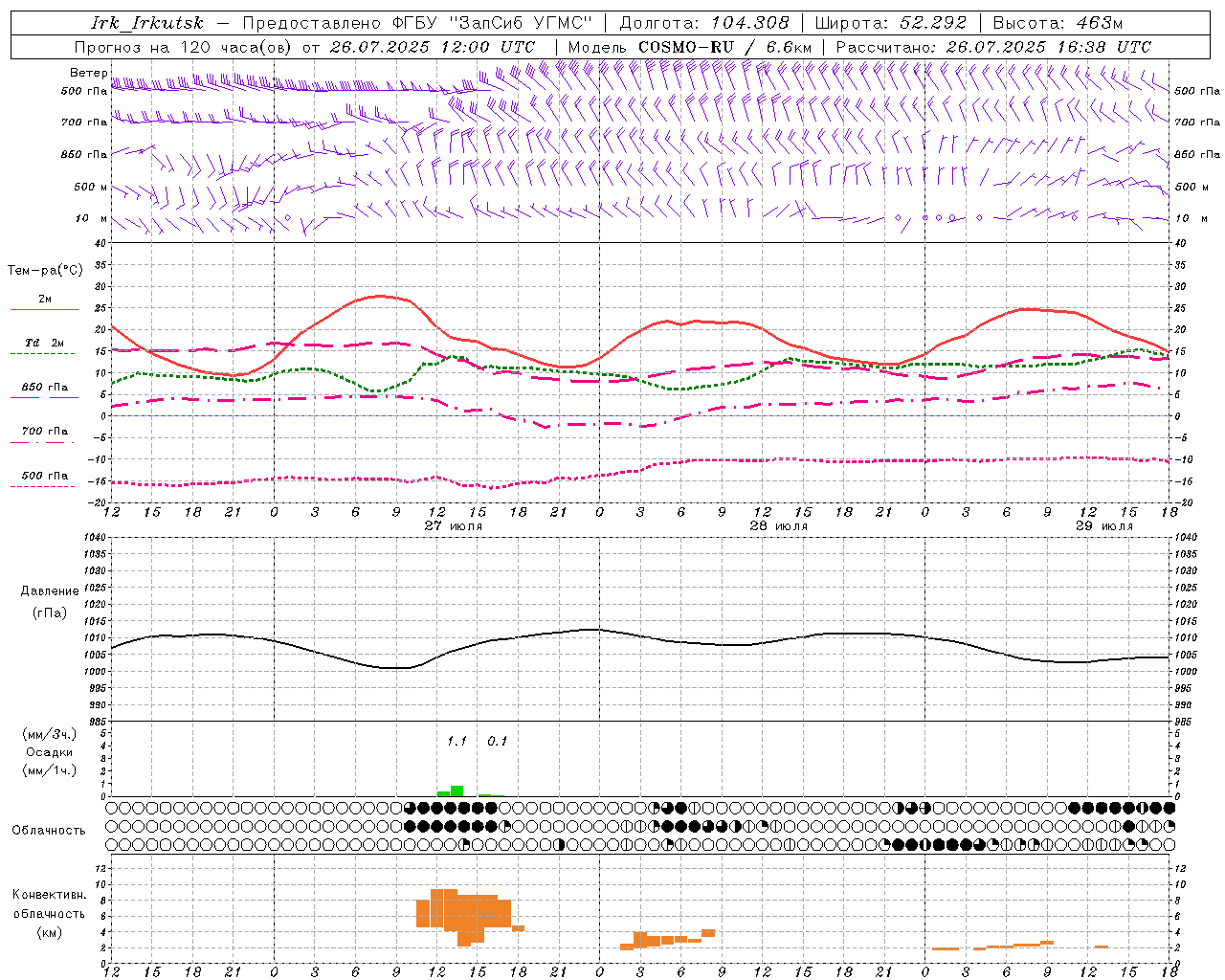Select the "29 июля" date label

1104,526
